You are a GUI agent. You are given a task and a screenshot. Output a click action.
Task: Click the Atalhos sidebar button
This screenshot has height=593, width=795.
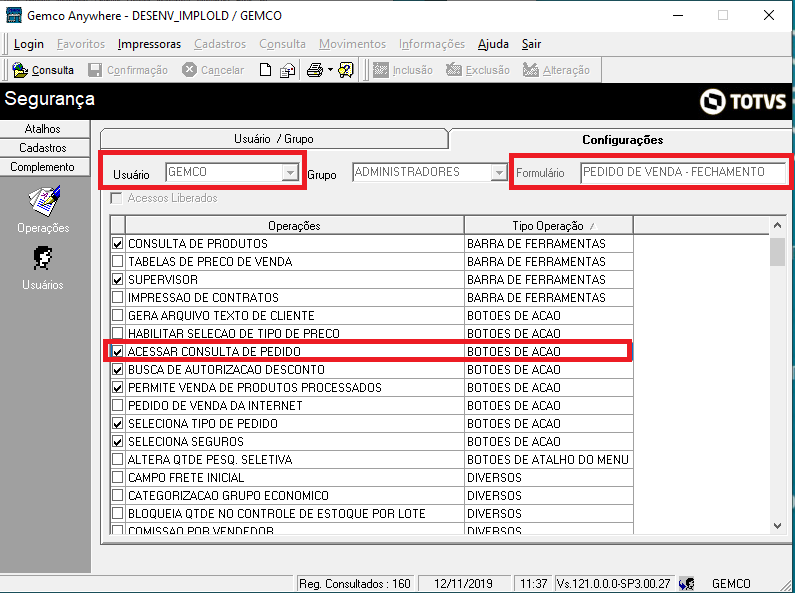(45, 129)
